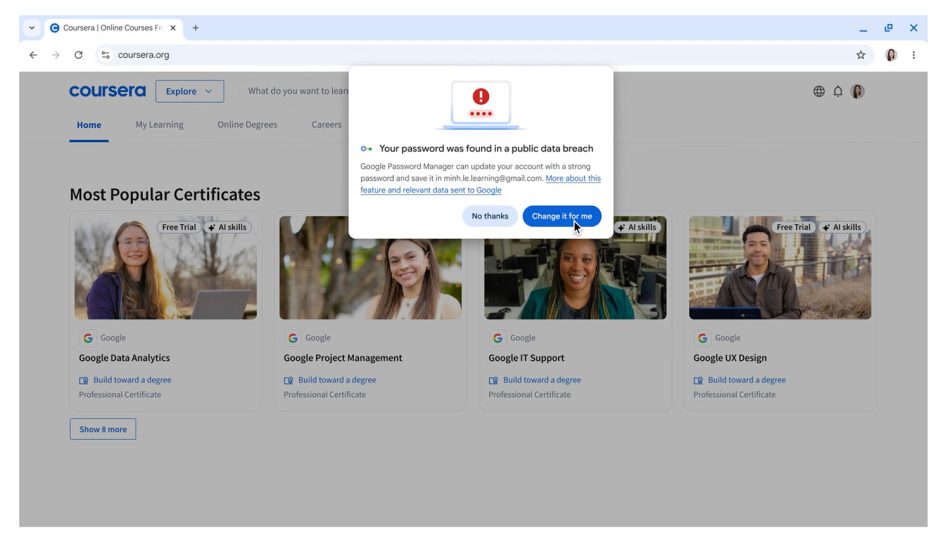Open Chrome profile avatar in toolbar
Screen dimensions: 950x535
(x=891, y=55)
